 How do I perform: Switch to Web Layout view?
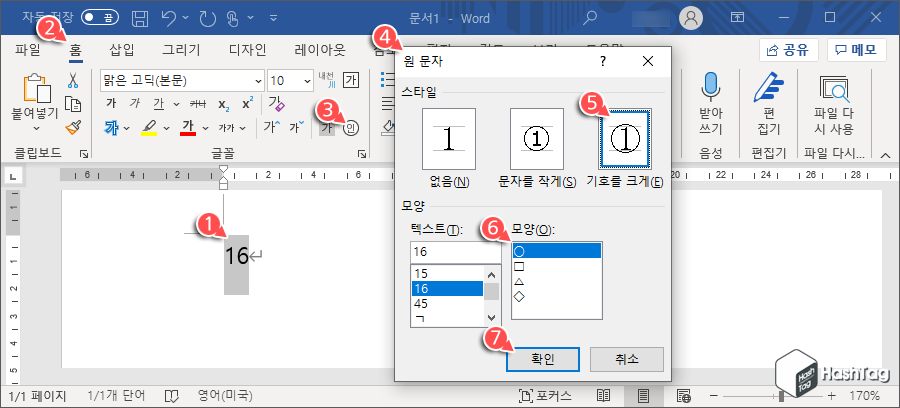click(683, 395)
